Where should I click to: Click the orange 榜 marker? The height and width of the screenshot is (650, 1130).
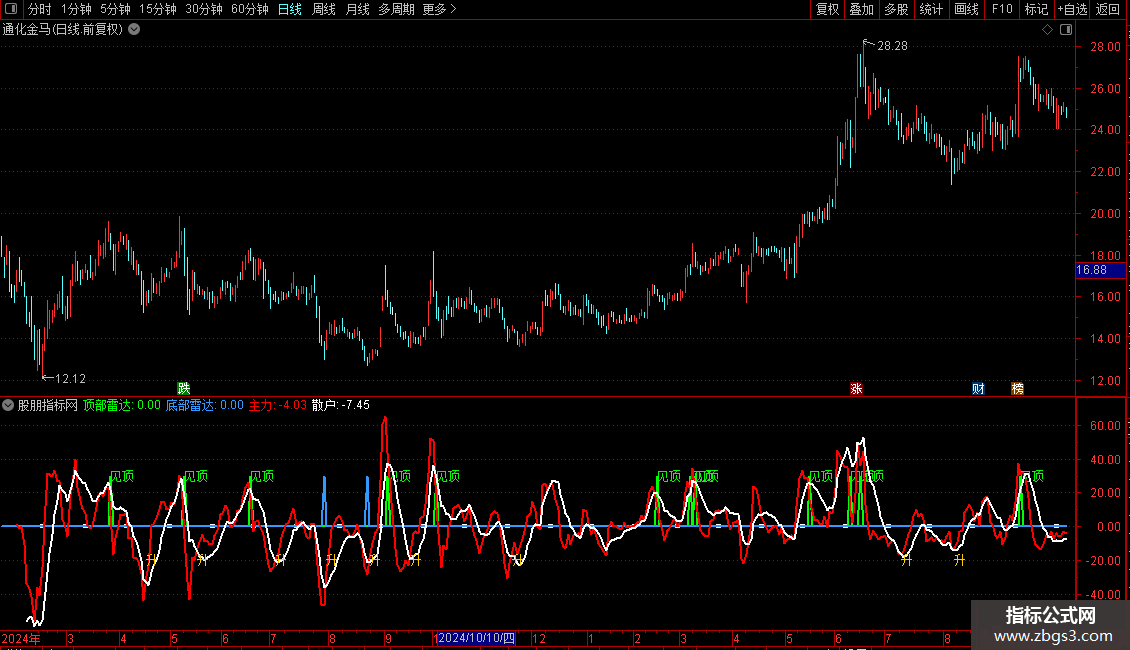[x=1018, y=388]
